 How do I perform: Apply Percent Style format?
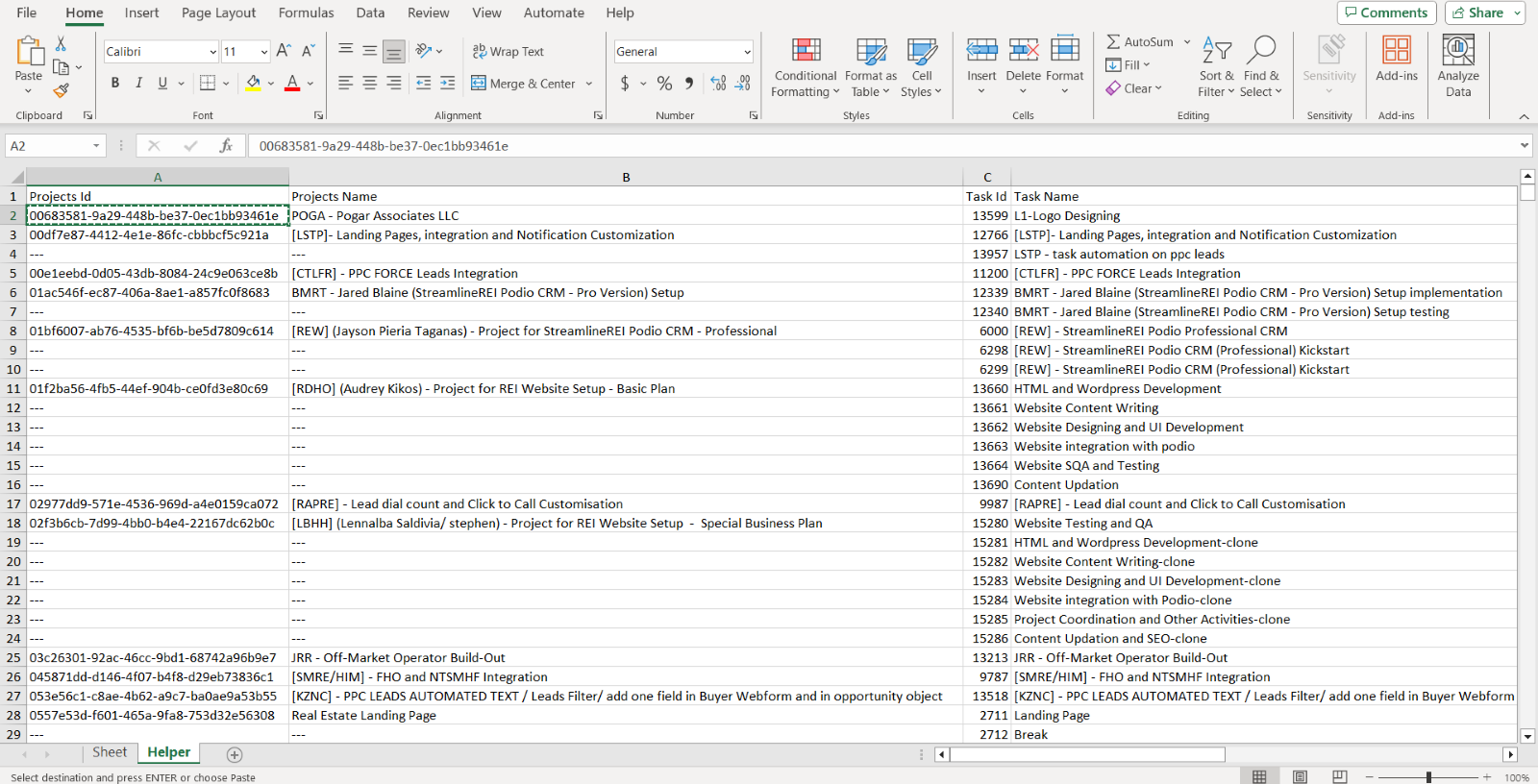[664, 84]
